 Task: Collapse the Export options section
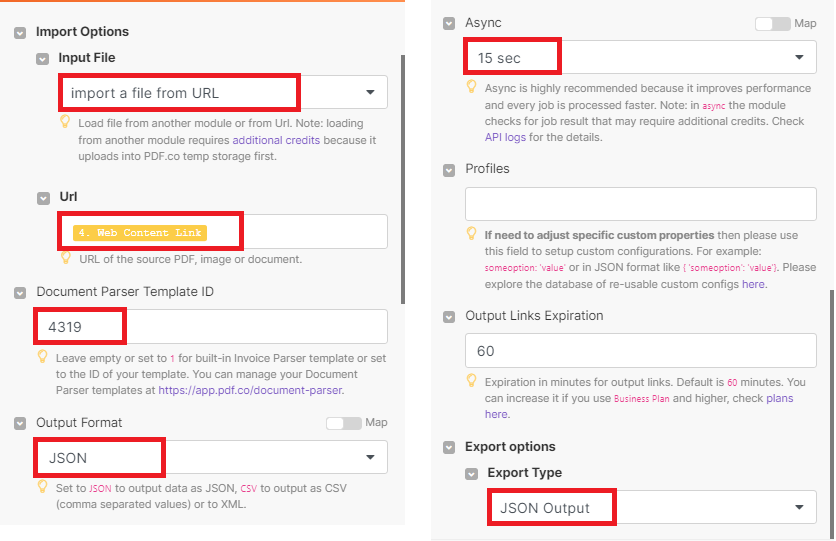pos(449,448)
